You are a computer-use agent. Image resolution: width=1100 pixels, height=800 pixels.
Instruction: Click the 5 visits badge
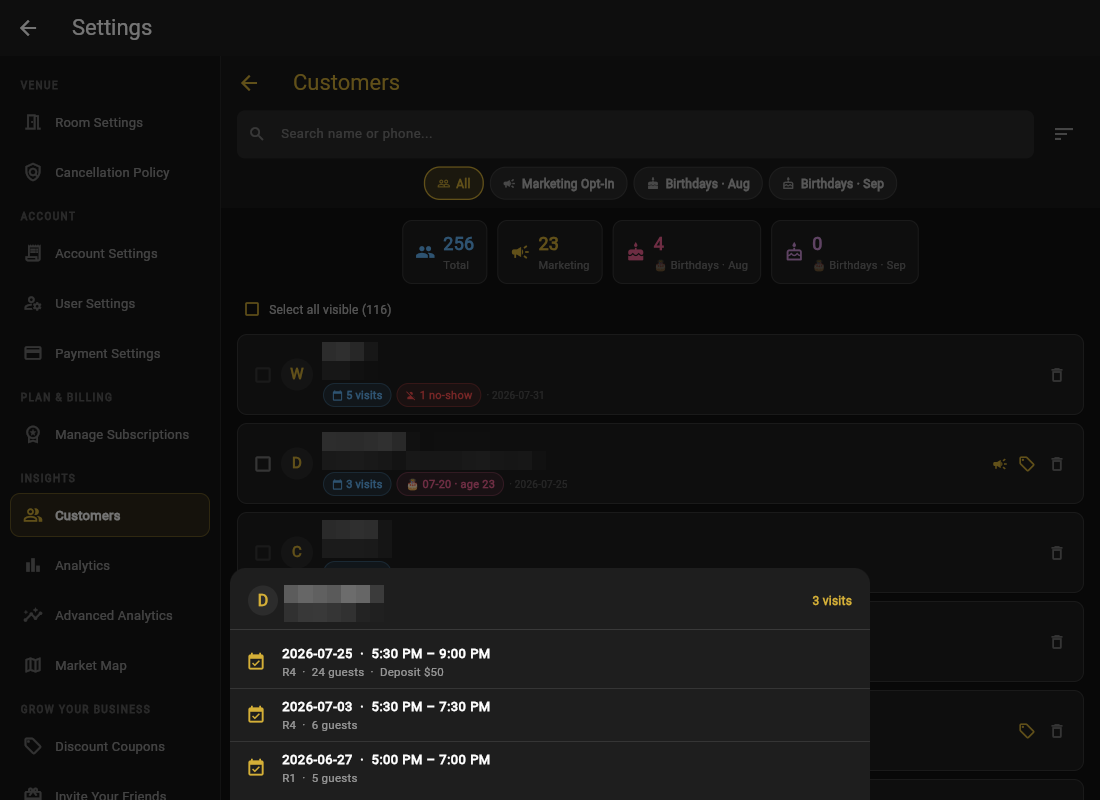point(357,395)
